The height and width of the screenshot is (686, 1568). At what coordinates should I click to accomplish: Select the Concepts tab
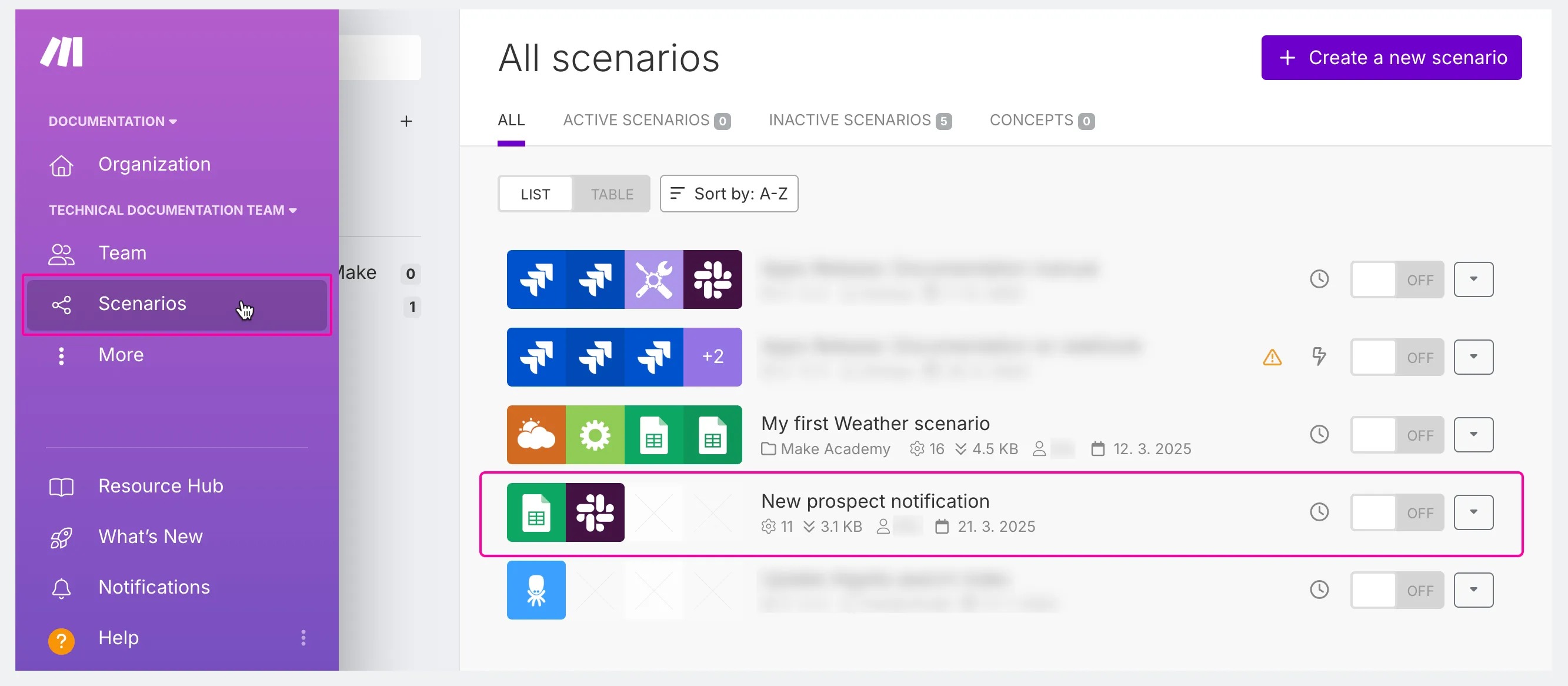click(x=1042, y=120)
